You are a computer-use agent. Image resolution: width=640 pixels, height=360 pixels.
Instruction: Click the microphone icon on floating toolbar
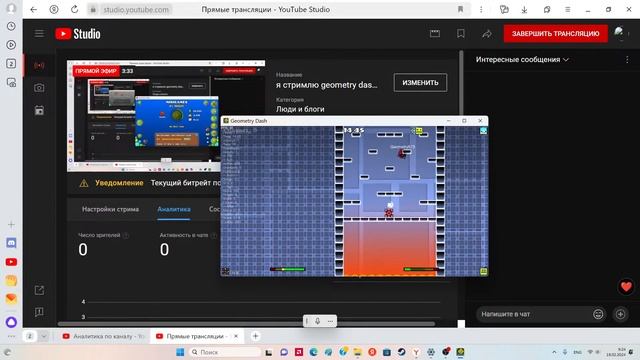click(x=318, y=321)
